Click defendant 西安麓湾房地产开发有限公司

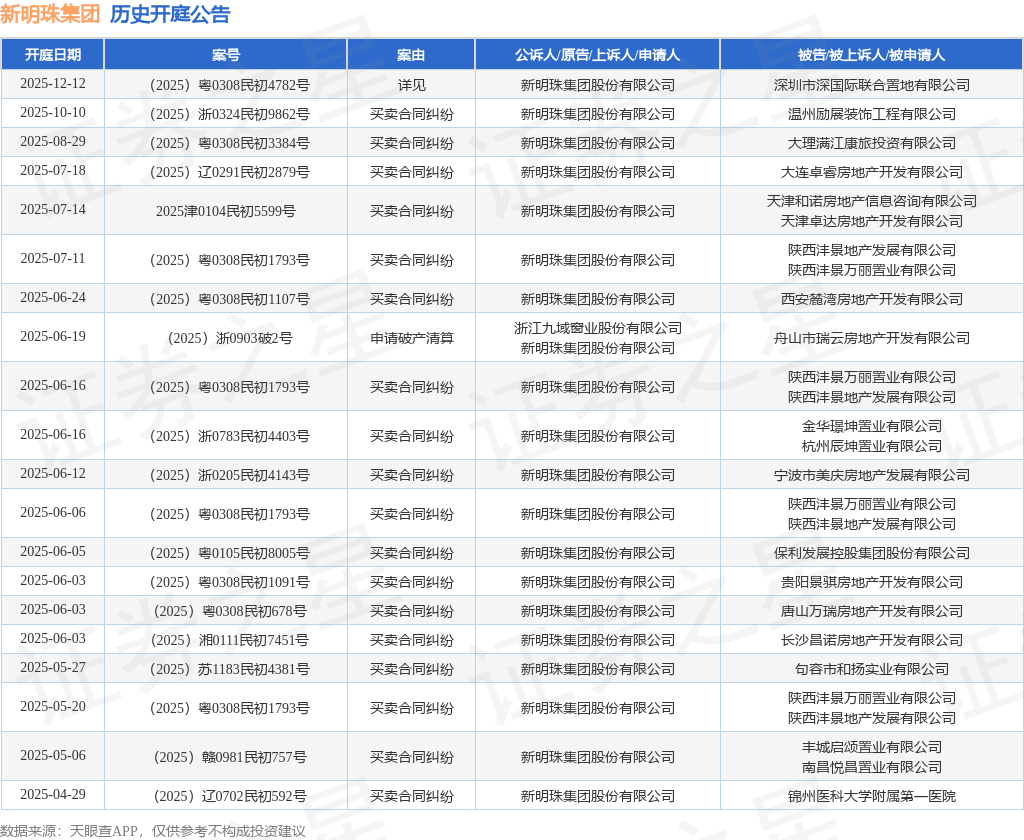(871, 299)
